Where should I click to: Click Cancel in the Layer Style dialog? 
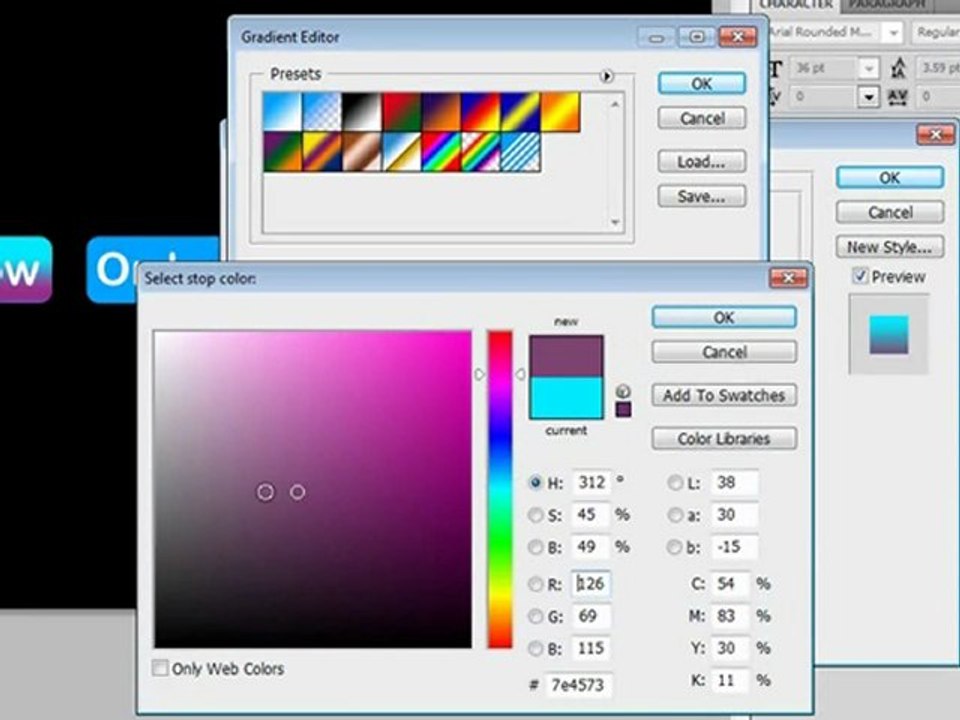(x=890, y=212)
